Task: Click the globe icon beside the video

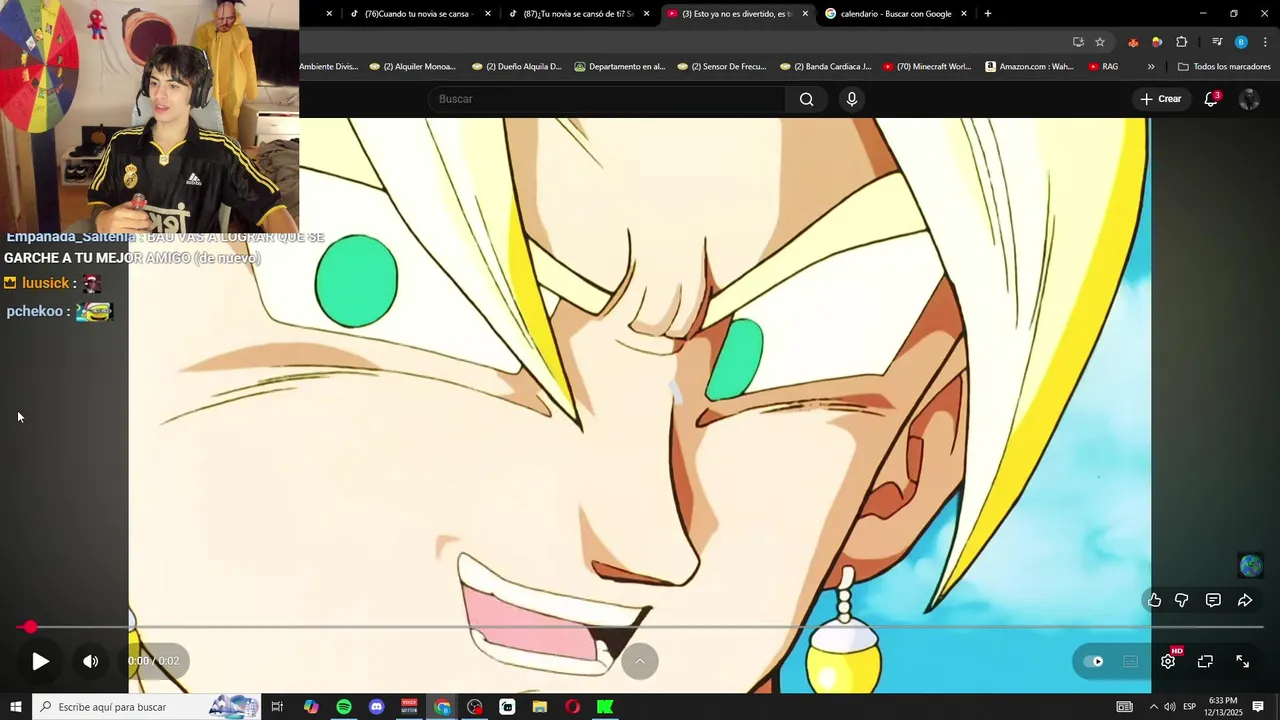Action: point(1251,566)
